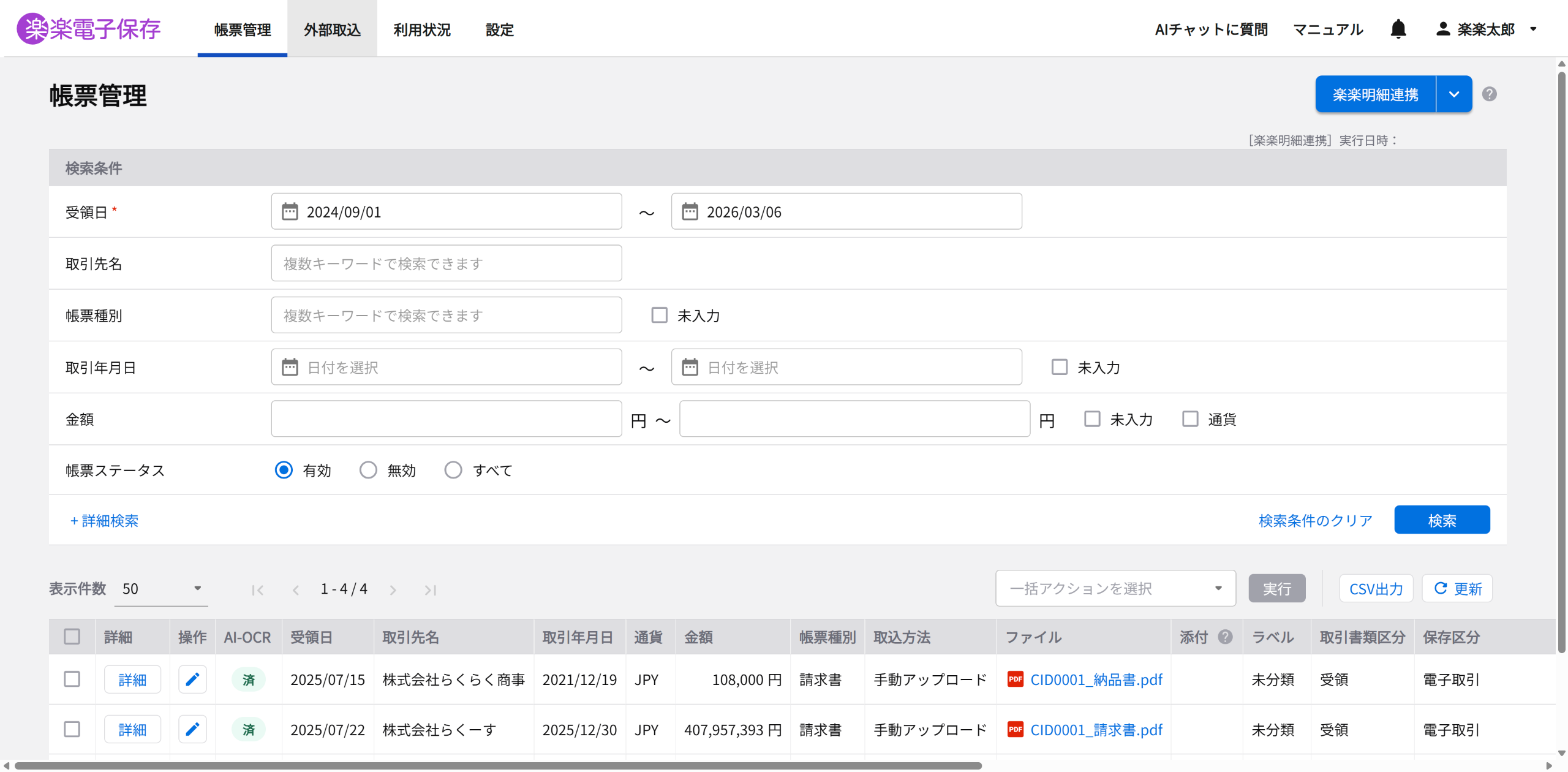
Task: Click the blue 検索 button
Action: click(x=1441, y=520)
